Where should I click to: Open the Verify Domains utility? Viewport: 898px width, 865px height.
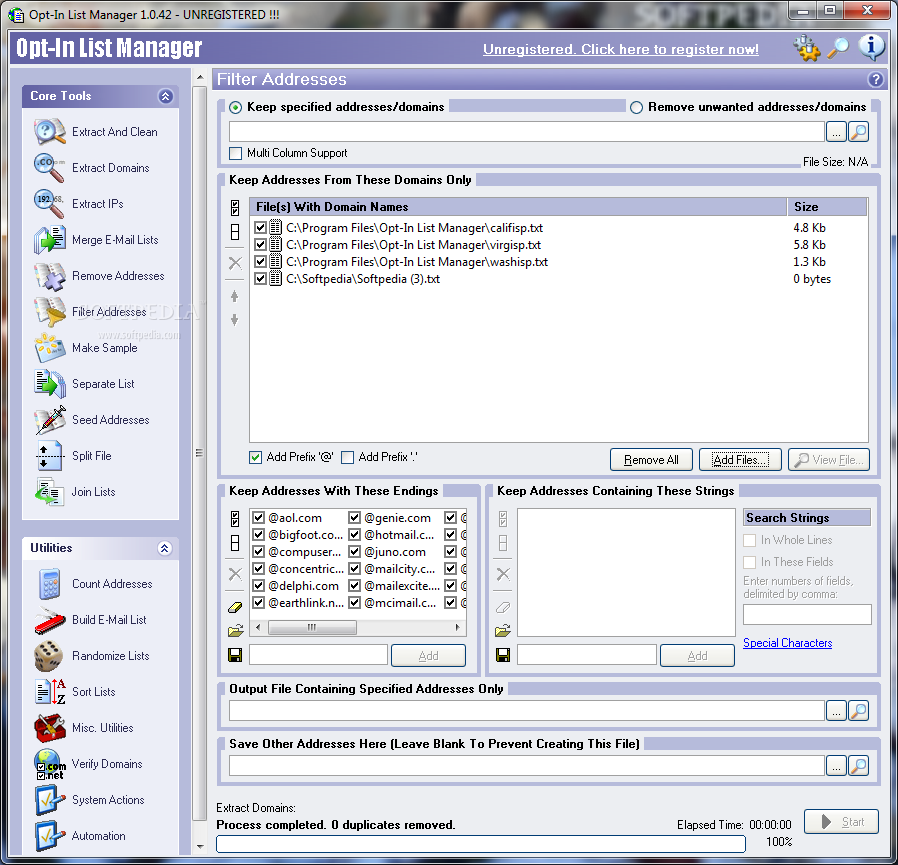pyautogui.click(x=89, y=764)
